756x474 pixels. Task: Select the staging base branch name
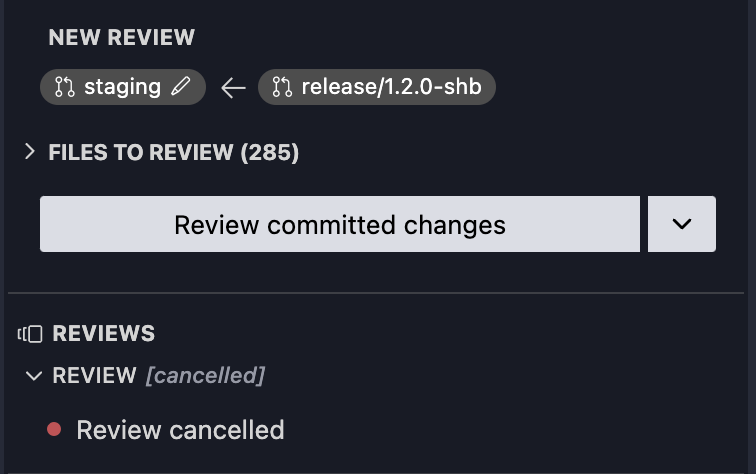(x=122, y=87)
